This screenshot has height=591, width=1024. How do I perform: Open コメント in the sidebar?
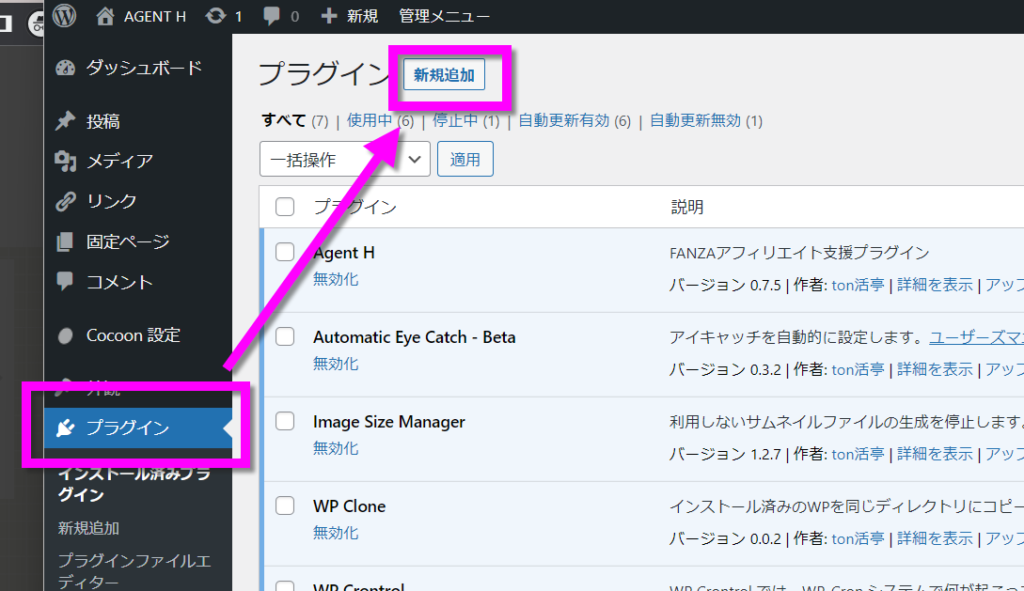coord(120,282)
